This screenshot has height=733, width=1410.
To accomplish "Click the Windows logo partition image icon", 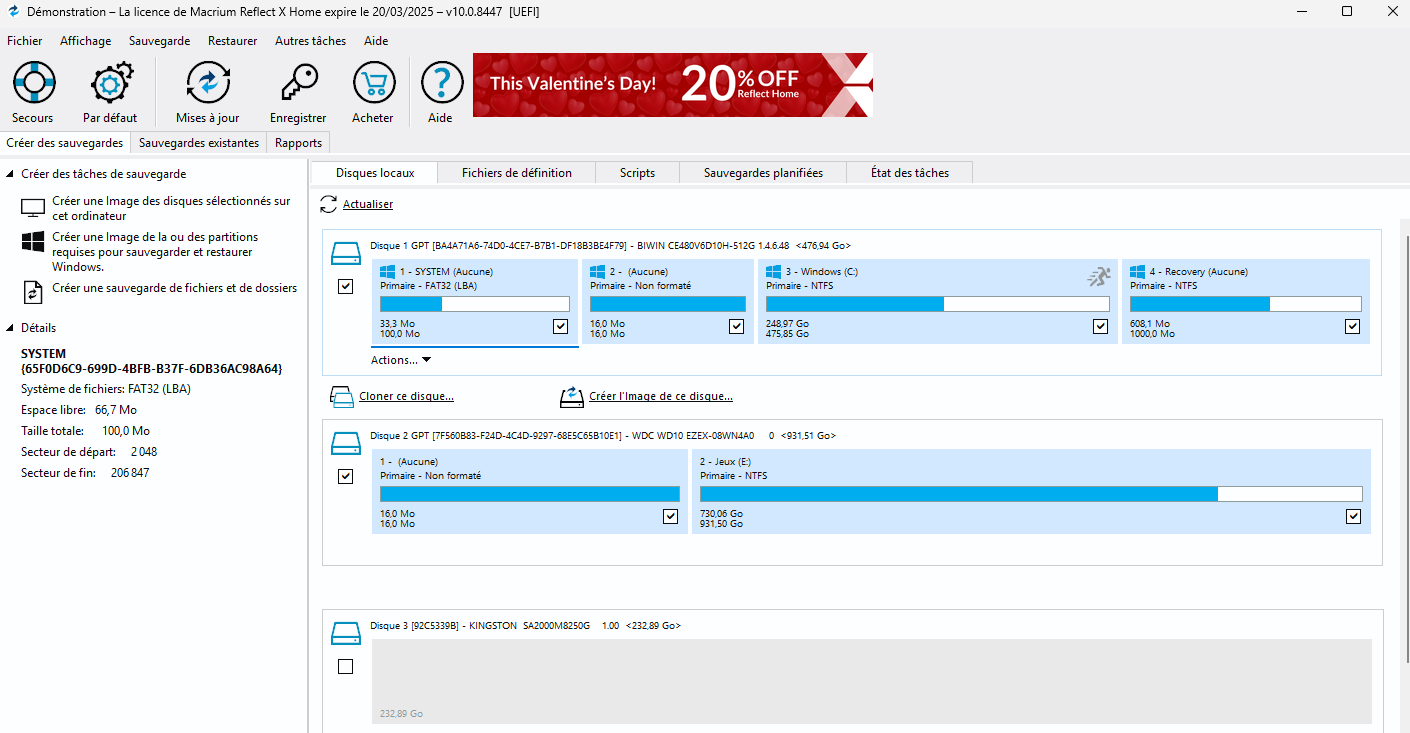I will tap(33, 243).
